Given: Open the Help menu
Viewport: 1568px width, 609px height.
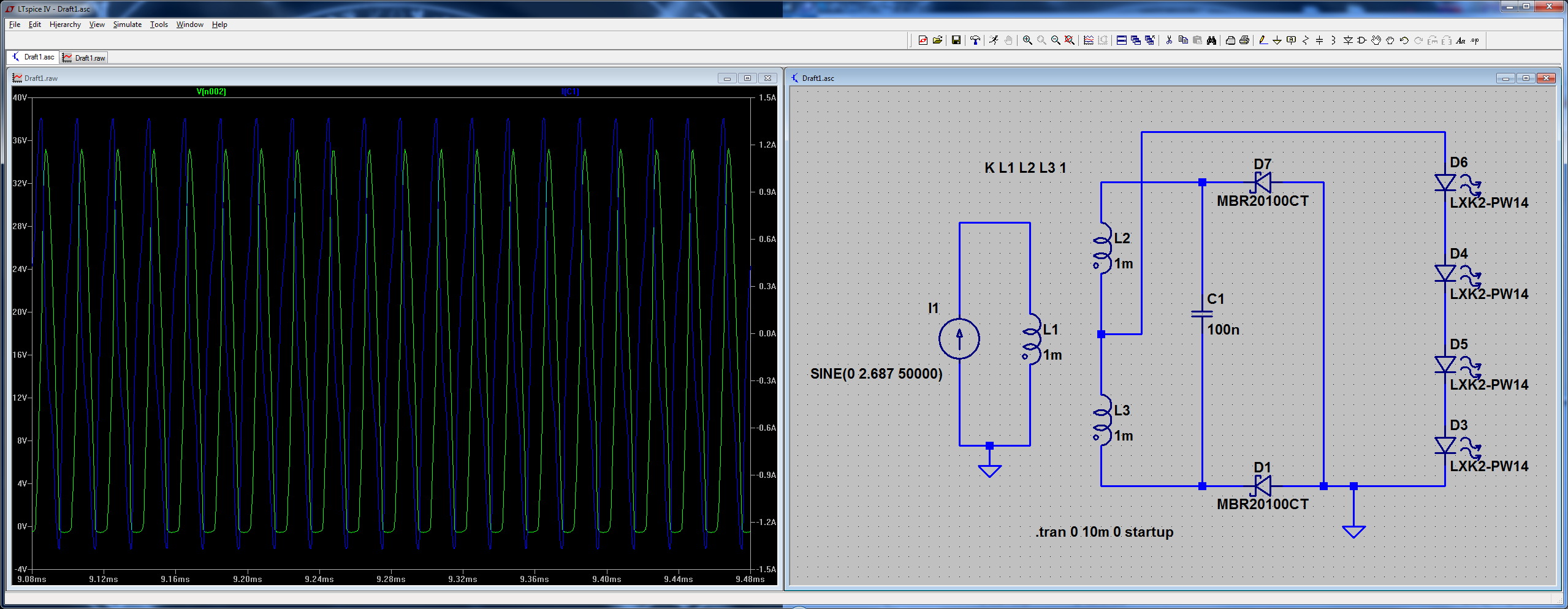Looking at the screenshot, I should coord(219,25).
